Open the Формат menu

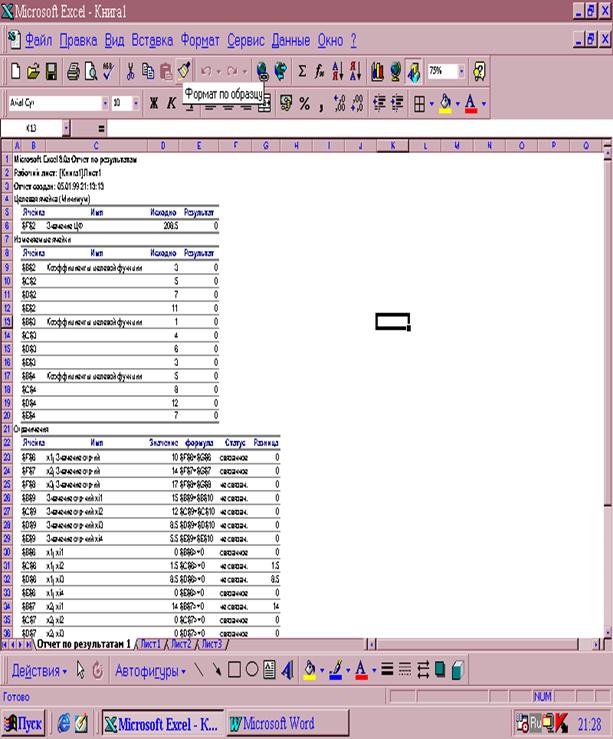[200, 41]
